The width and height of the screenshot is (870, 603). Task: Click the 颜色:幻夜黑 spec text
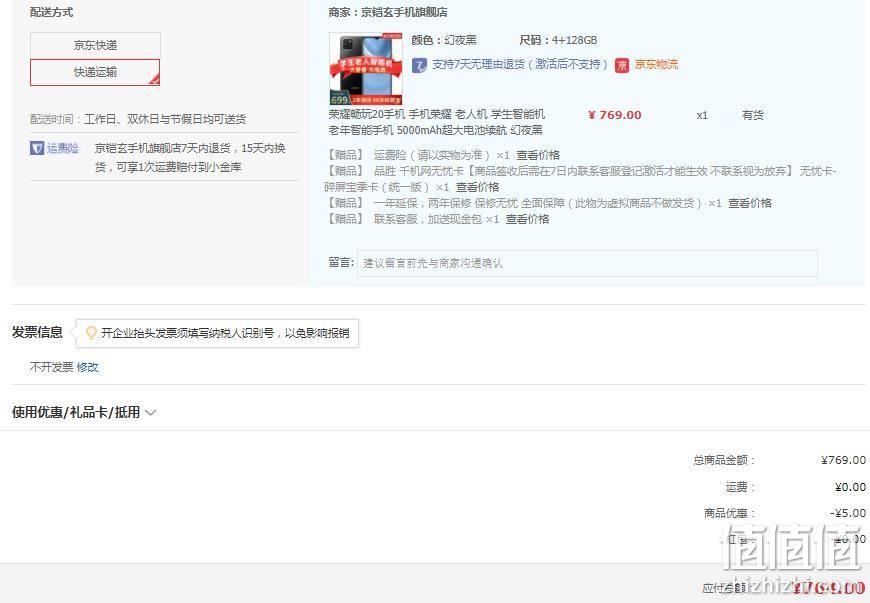click(x=444, y=40)
